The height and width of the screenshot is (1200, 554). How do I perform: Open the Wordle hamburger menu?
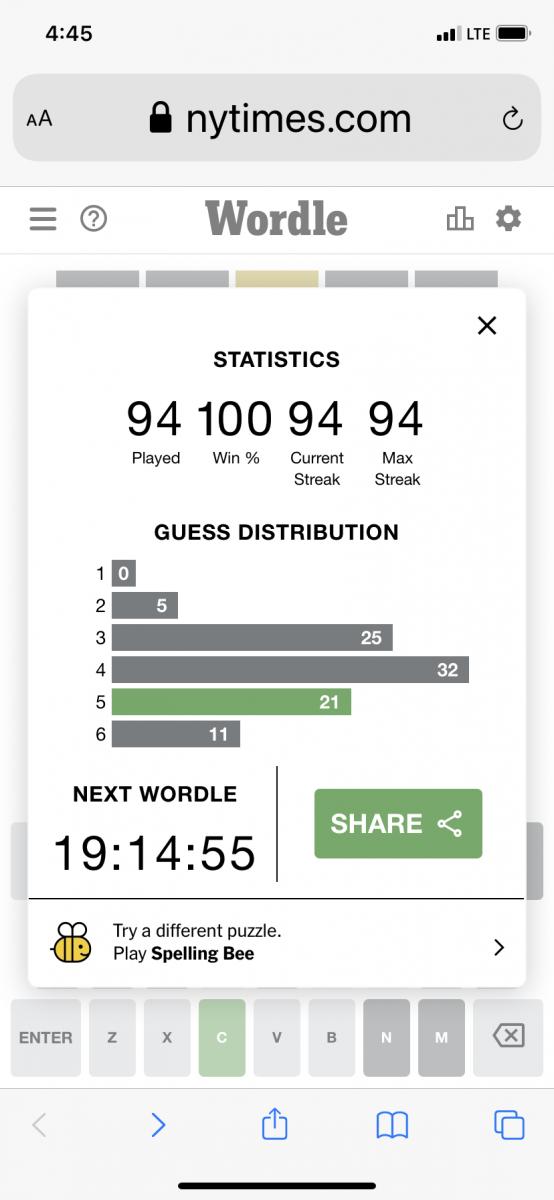(x=43, y=219)
